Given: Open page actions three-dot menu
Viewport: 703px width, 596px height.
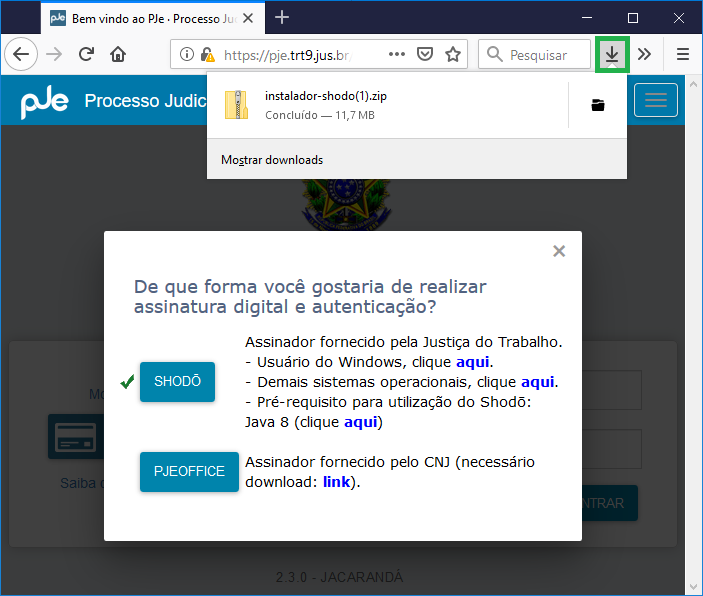Looking at the screenshot, I should point(397,54).
